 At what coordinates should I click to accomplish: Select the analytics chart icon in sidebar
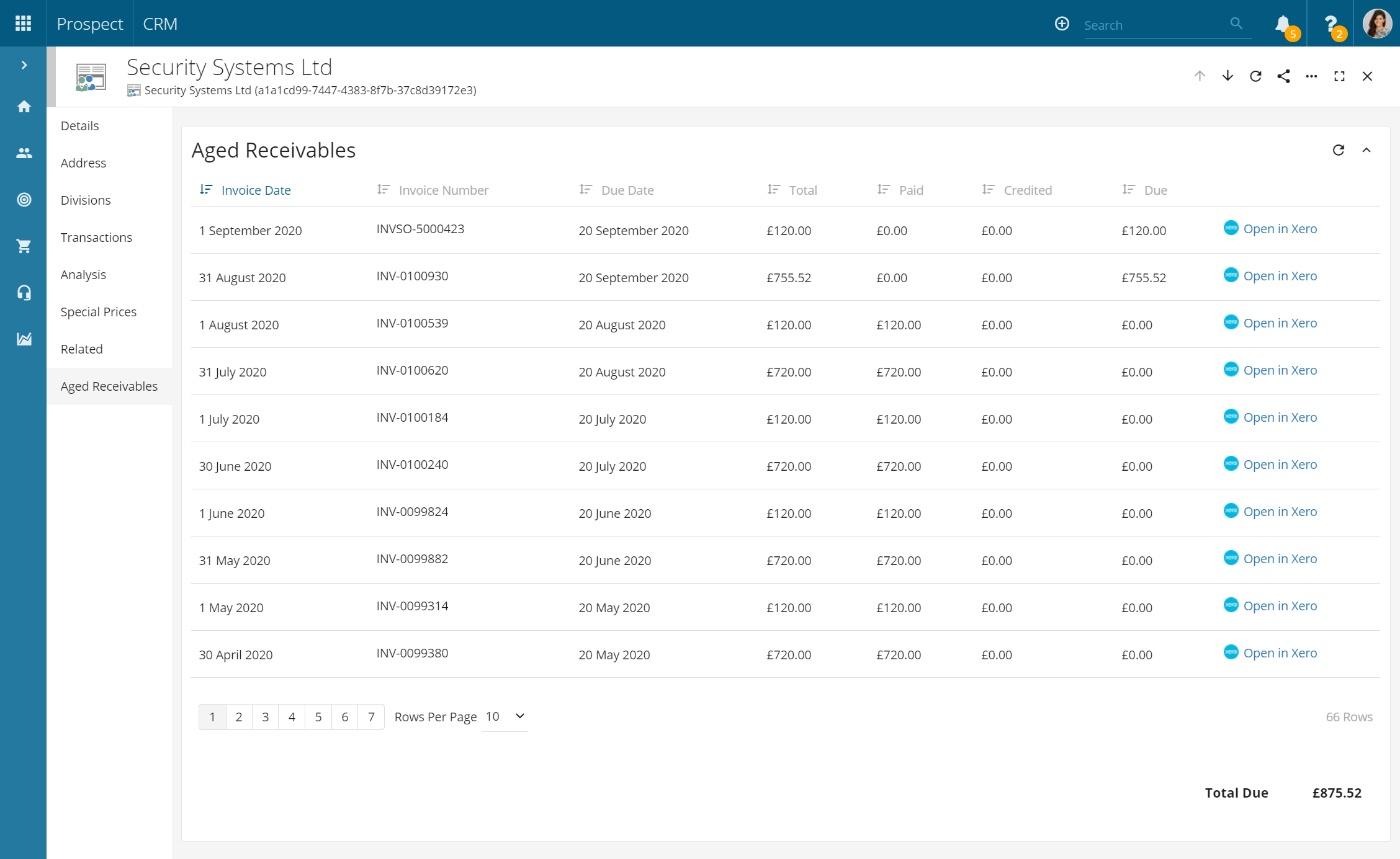(x=23, y=338)
